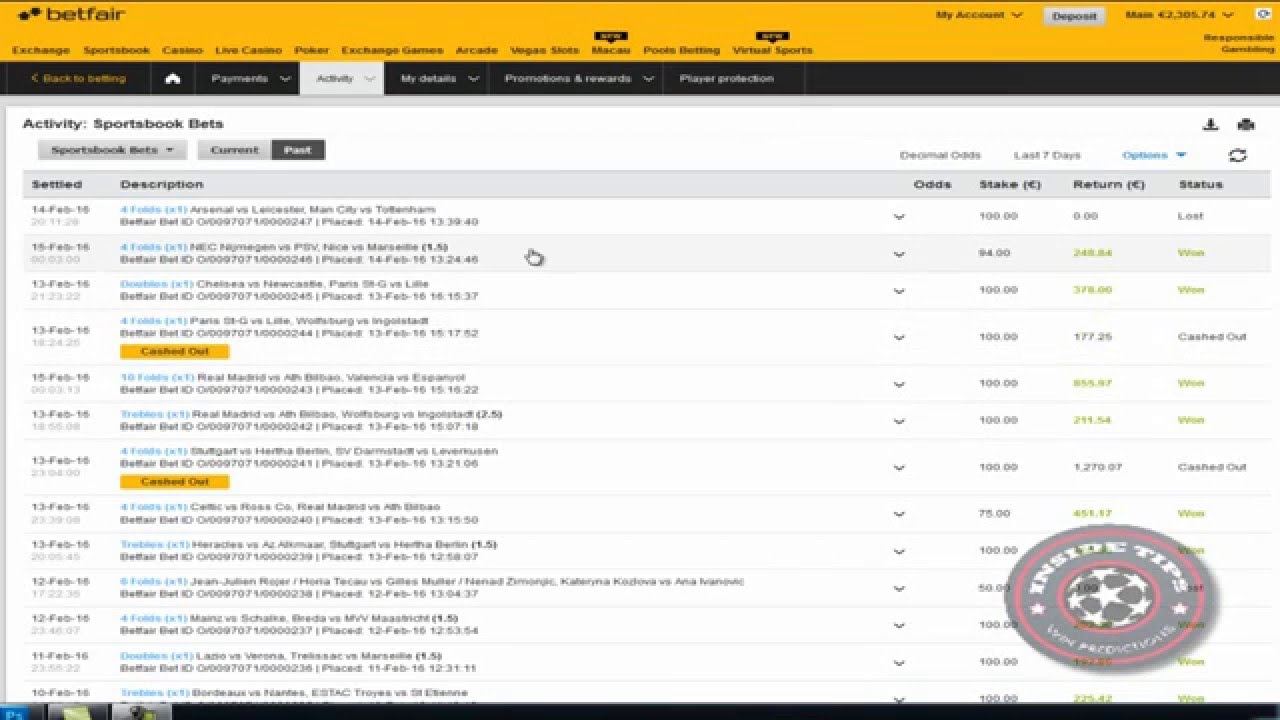This screenshot has width=1280, height=720.
Task: Click Trebles link for Heracles vs Az Alkmaar
Action: pos(154,544)
